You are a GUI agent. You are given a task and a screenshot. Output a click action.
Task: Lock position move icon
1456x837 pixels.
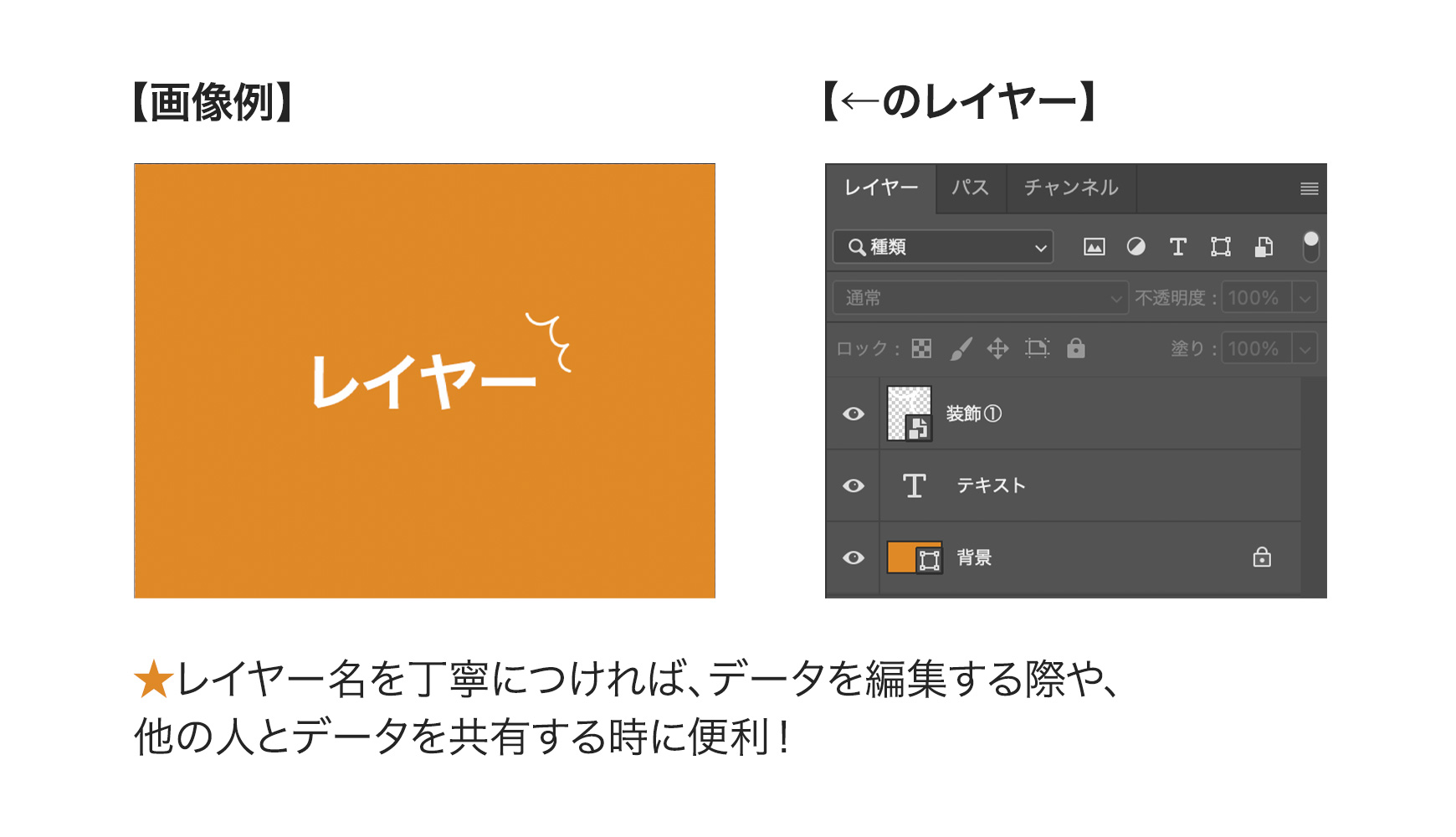coord(998,348)
